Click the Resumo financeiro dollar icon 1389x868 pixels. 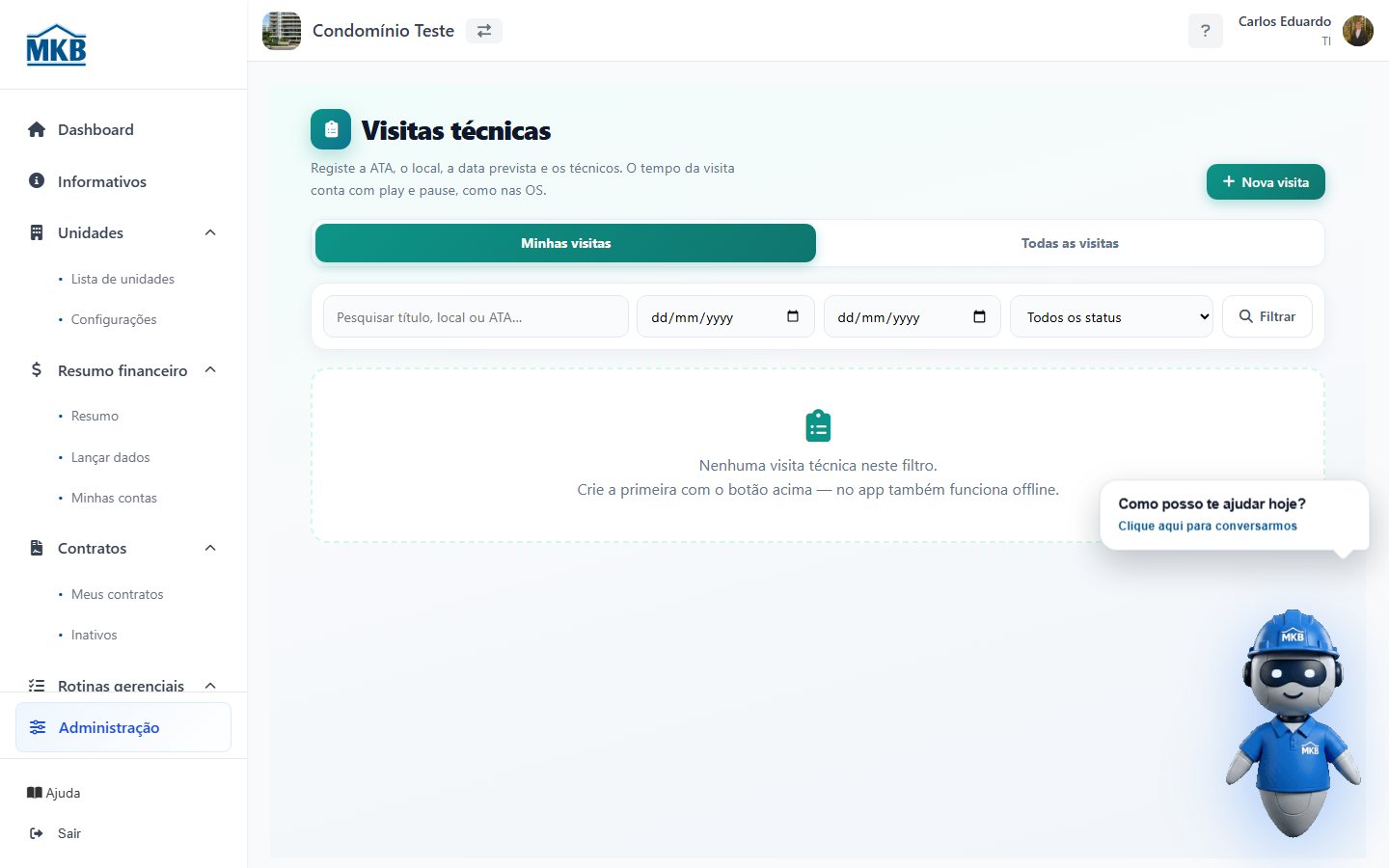coord(37,369)
